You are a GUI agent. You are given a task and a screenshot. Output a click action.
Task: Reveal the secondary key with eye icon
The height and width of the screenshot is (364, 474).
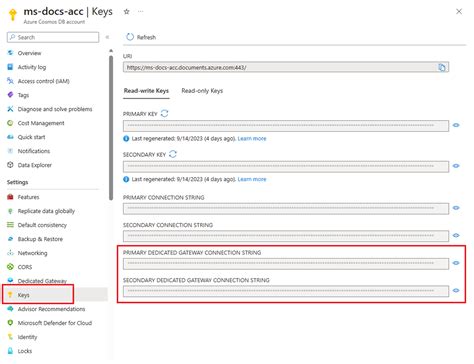click(x=456, y=166)
